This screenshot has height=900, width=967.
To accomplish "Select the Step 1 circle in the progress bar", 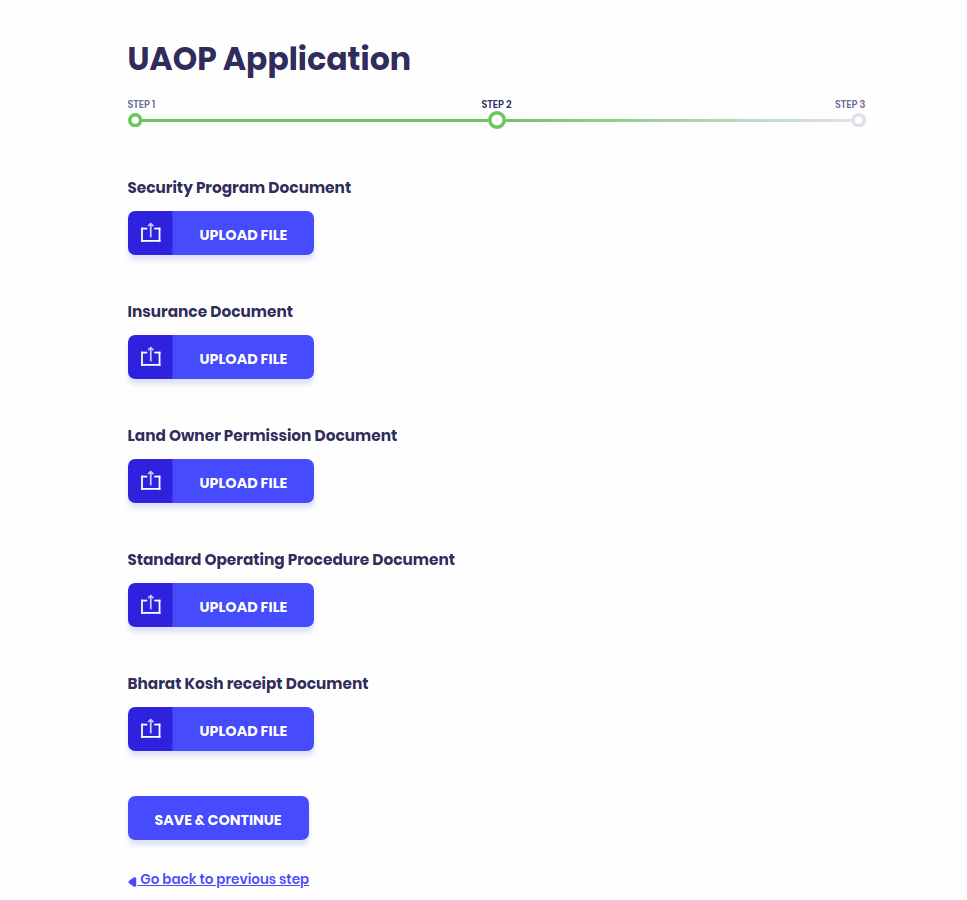I will point(135,120).
